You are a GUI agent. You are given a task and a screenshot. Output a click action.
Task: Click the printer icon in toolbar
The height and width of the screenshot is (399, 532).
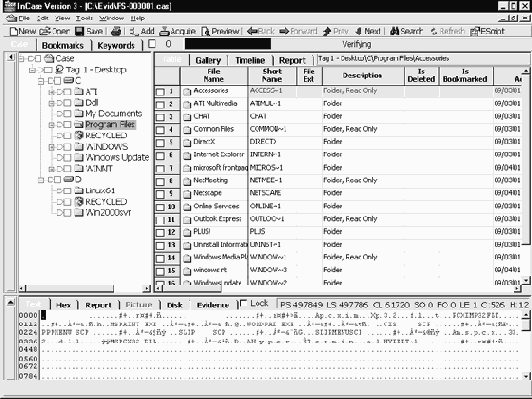(x=116, y=31)
